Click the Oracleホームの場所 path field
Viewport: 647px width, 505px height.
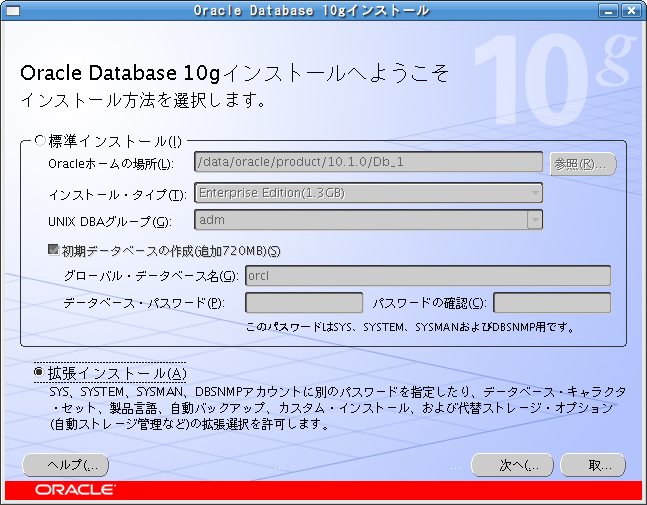coord(368,162)
